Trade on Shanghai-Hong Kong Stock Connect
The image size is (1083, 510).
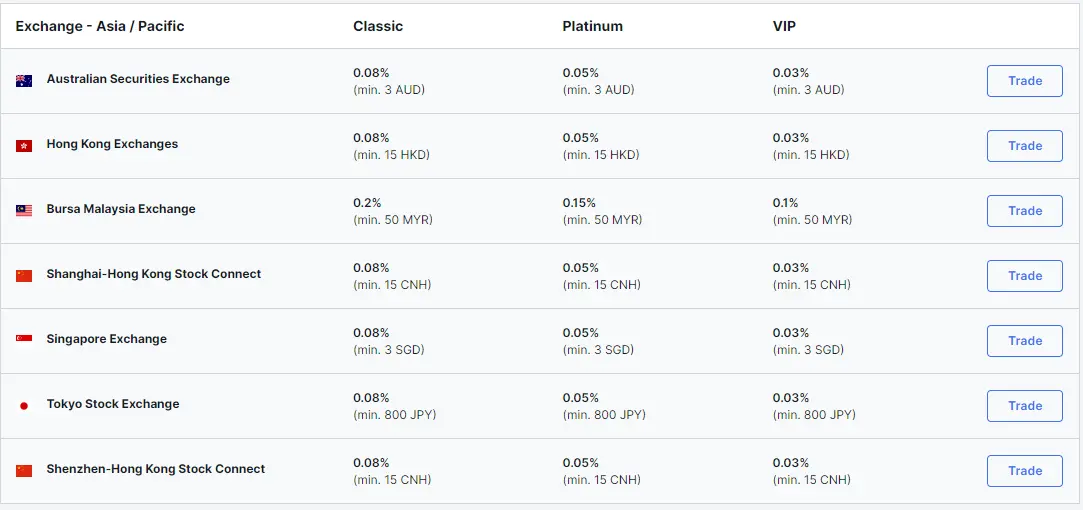1024,276
